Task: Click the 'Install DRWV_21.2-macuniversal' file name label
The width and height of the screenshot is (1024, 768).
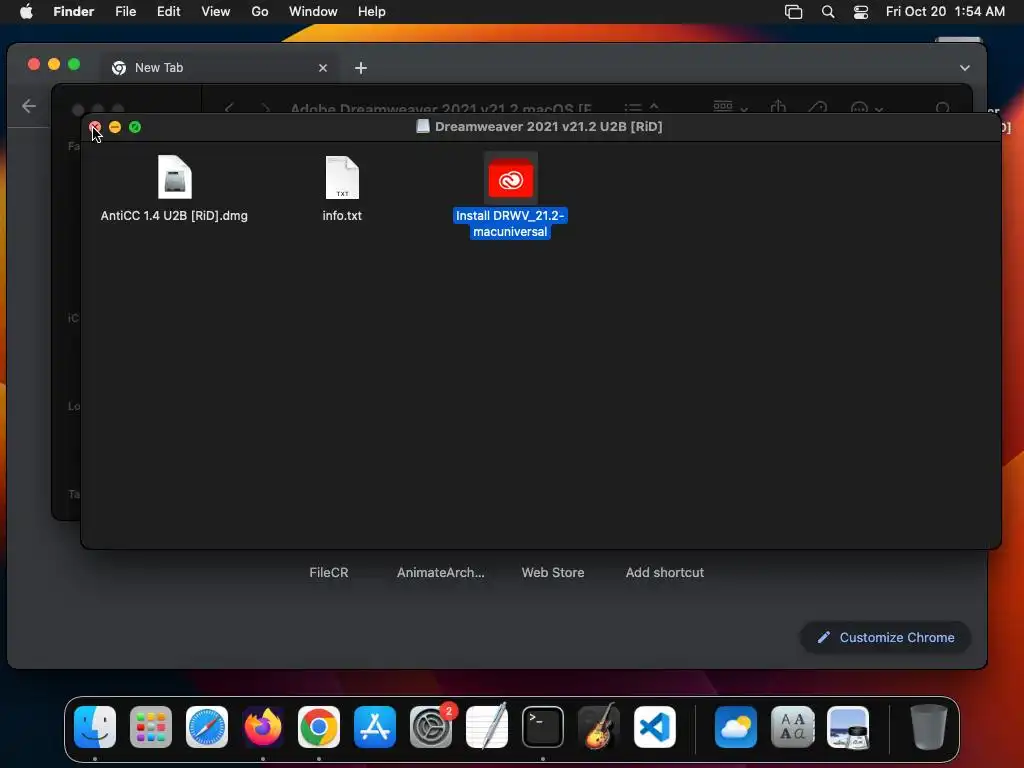Action: [x=510, y=223]
